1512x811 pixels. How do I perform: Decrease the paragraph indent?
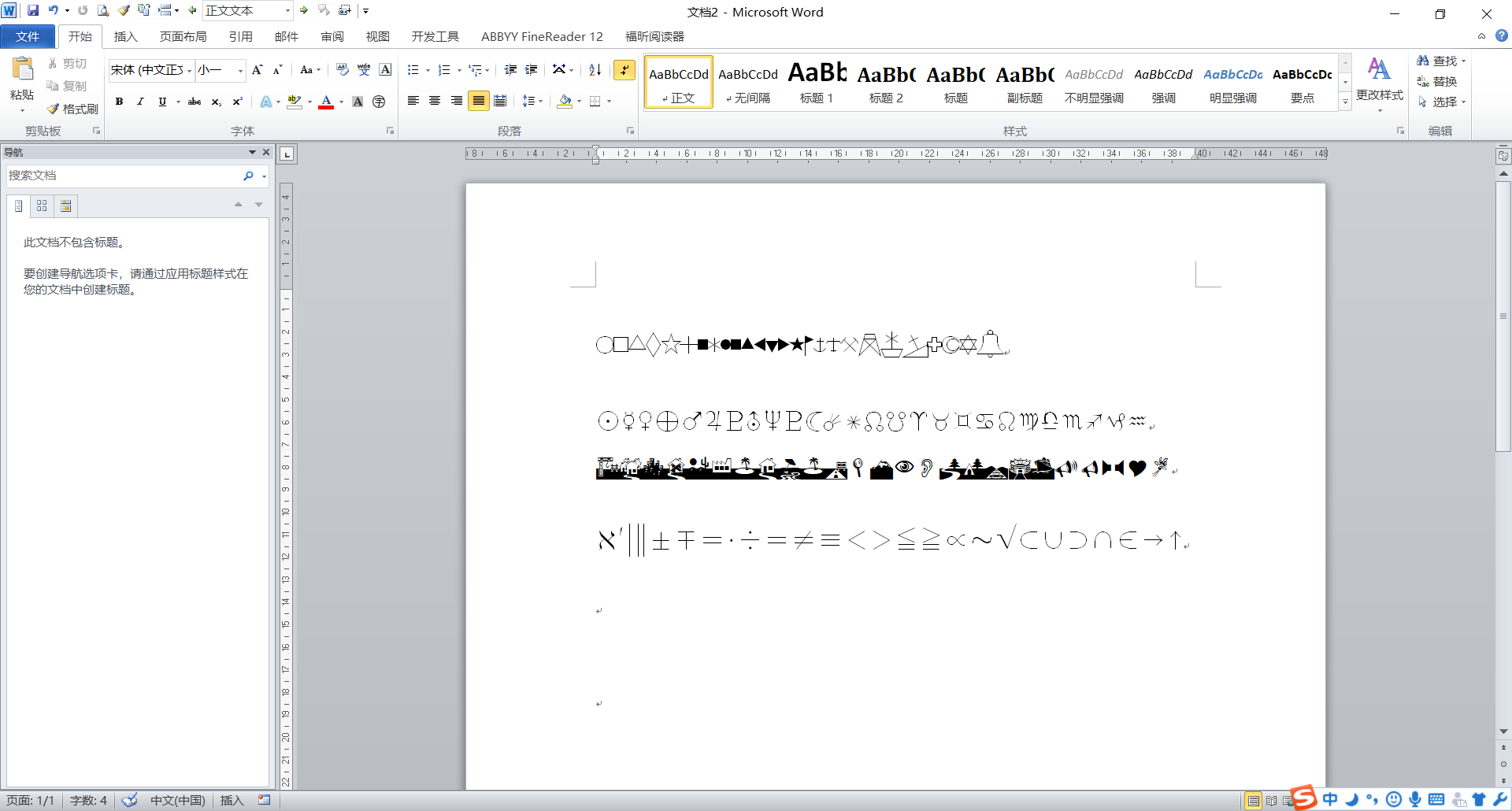tap(510, 70)
